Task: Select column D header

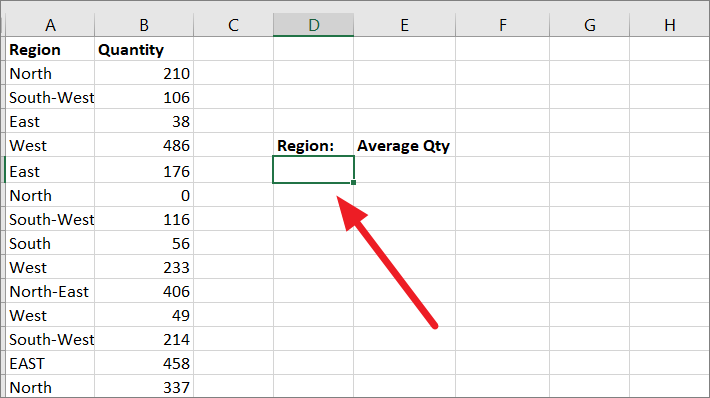Action: [313, 25]
